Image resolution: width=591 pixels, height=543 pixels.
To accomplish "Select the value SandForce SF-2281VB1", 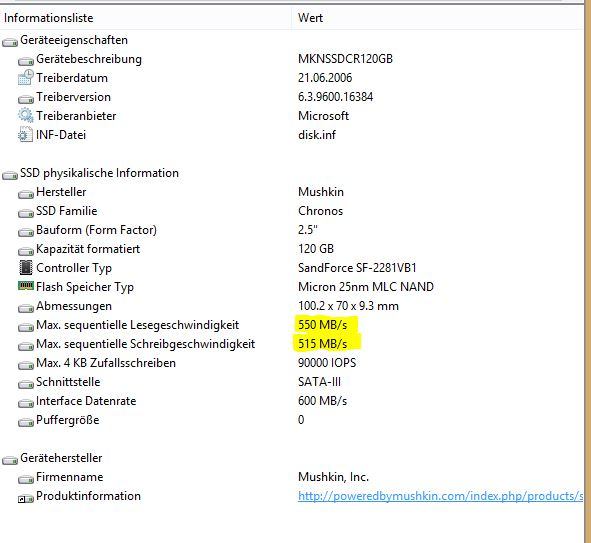I will pyautogui.click(x=357, y=268).
